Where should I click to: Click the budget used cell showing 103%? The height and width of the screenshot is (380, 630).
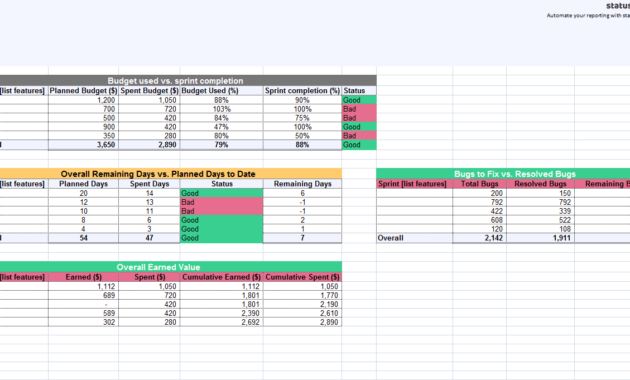(x=221, y=109)
